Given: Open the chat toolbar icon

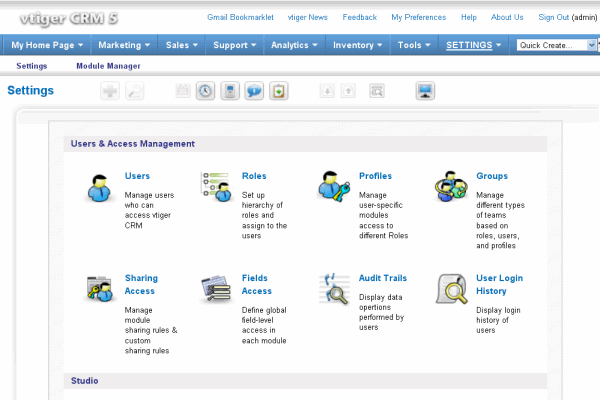Looking at the screenshot, I should [x=254, y=91].
